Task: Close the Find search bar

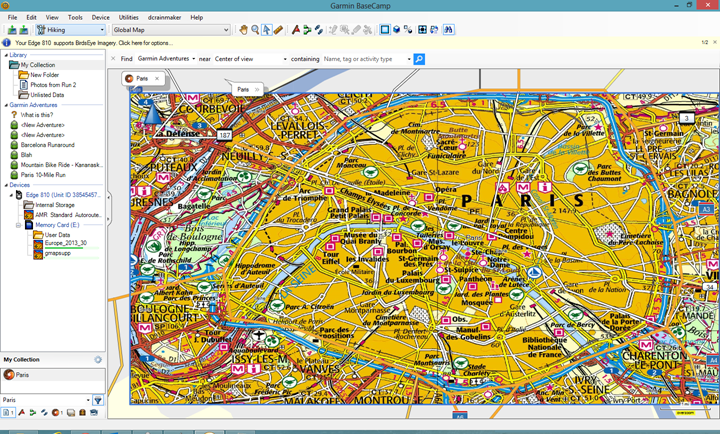Action: pos(113,59)
